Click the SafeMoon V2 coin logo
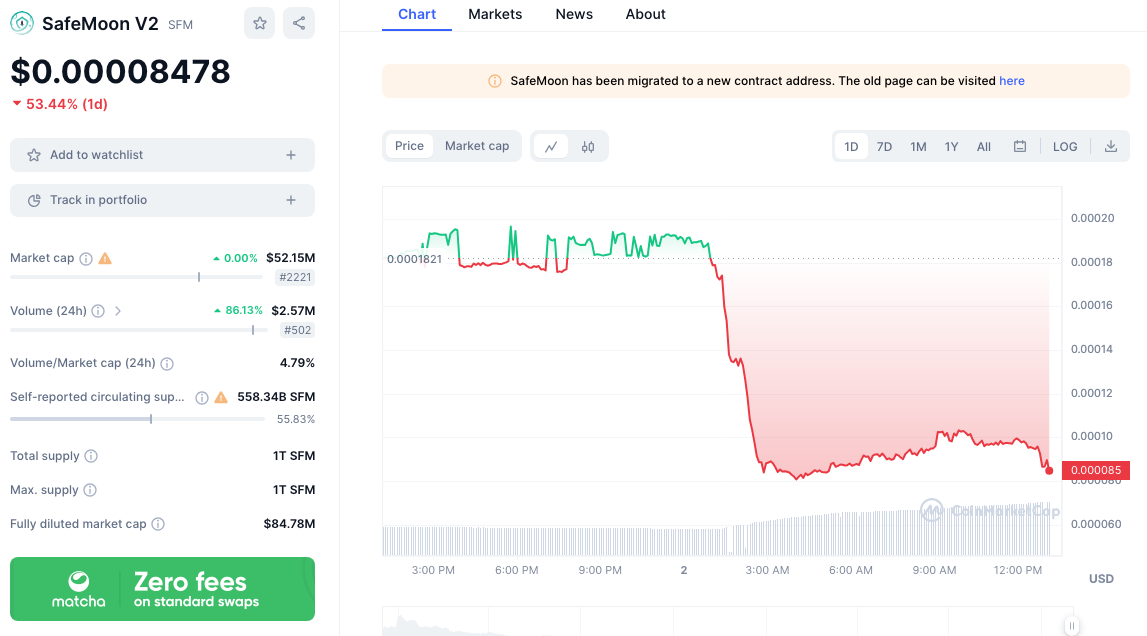 click(x=22, y=23)
